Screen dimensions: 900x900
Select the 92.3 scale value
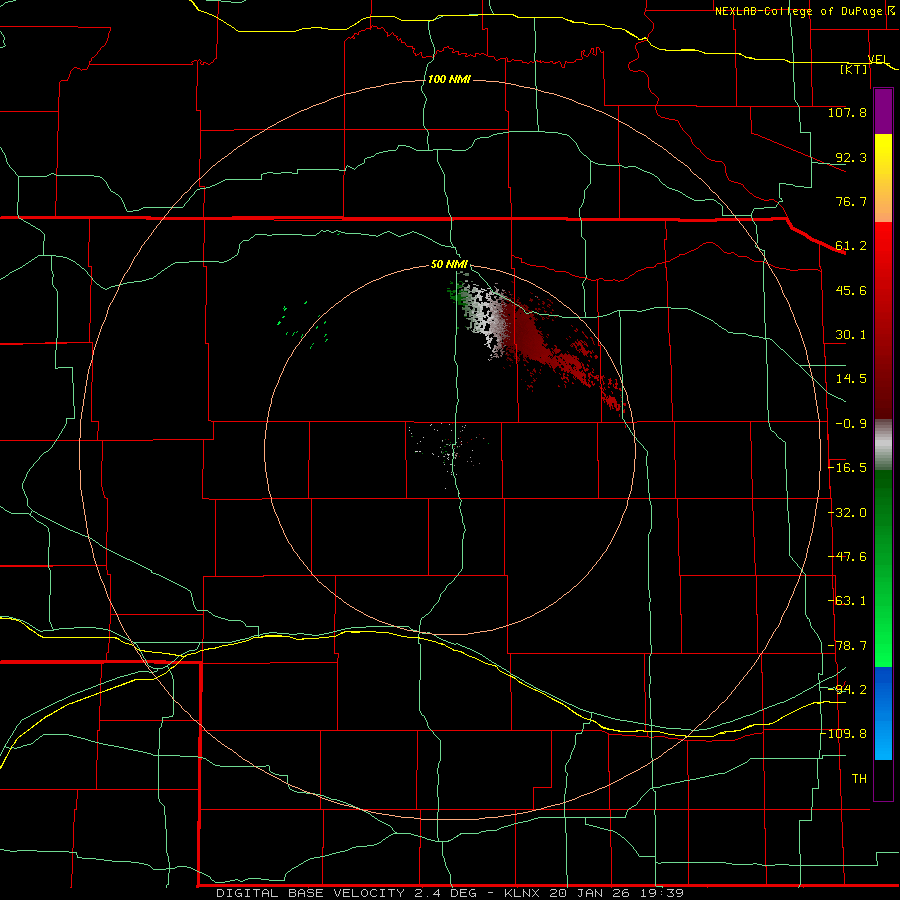[x=851, y=157]
